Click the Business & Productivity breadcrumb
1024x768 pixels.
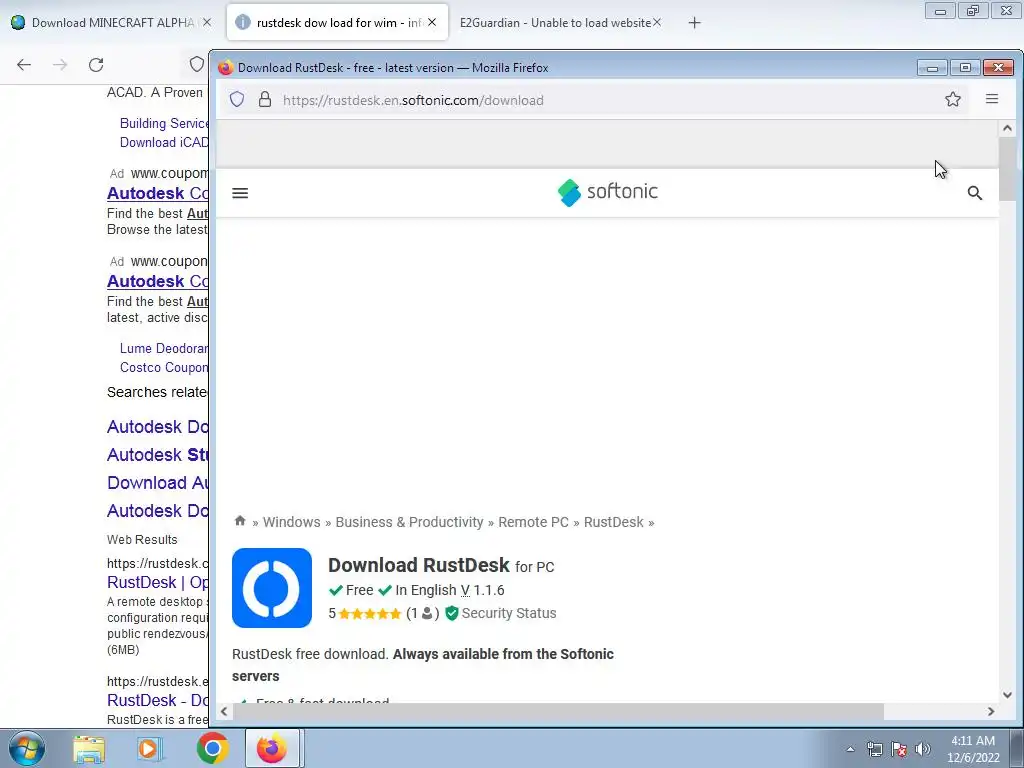409,522
